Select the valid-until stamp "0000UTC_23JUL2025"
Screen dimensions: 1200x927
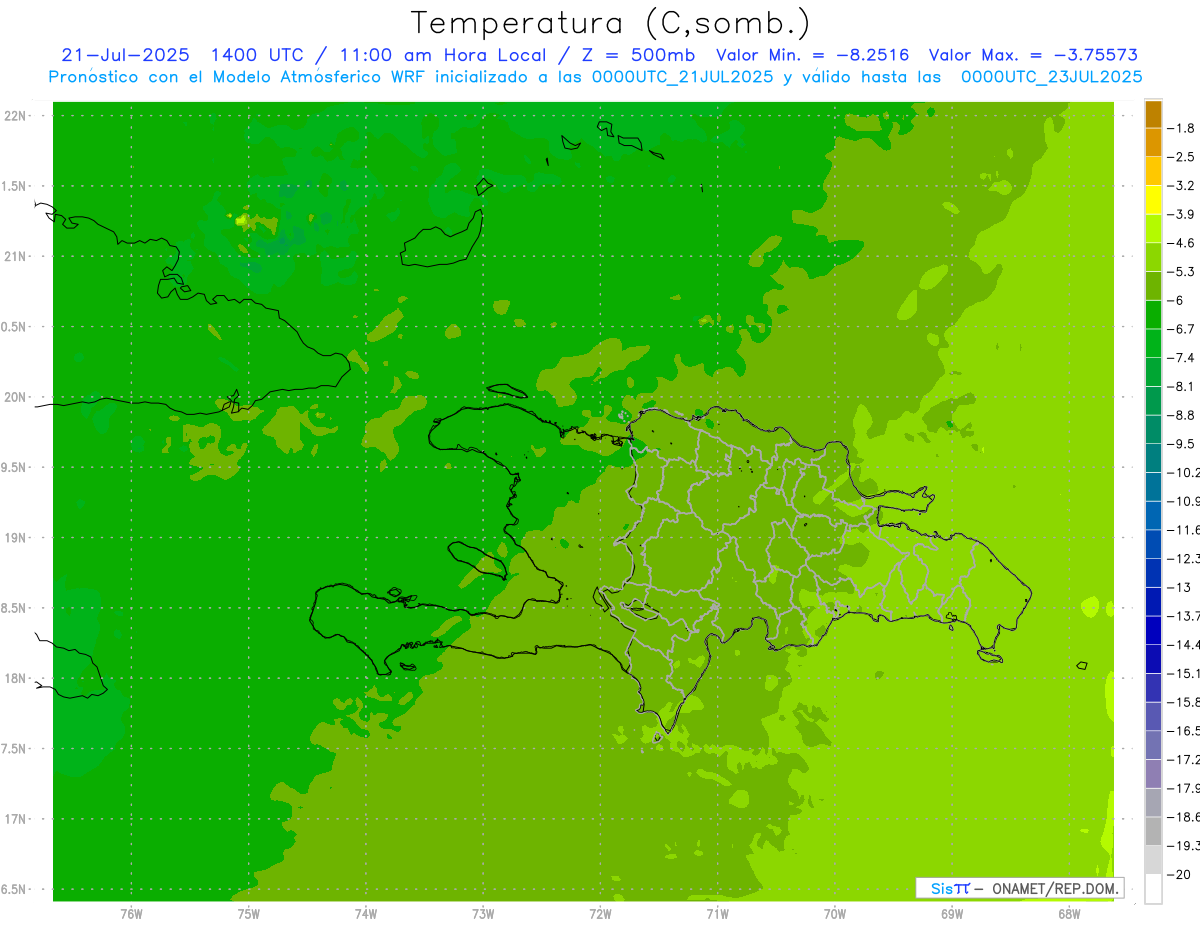click(1051, 77)
